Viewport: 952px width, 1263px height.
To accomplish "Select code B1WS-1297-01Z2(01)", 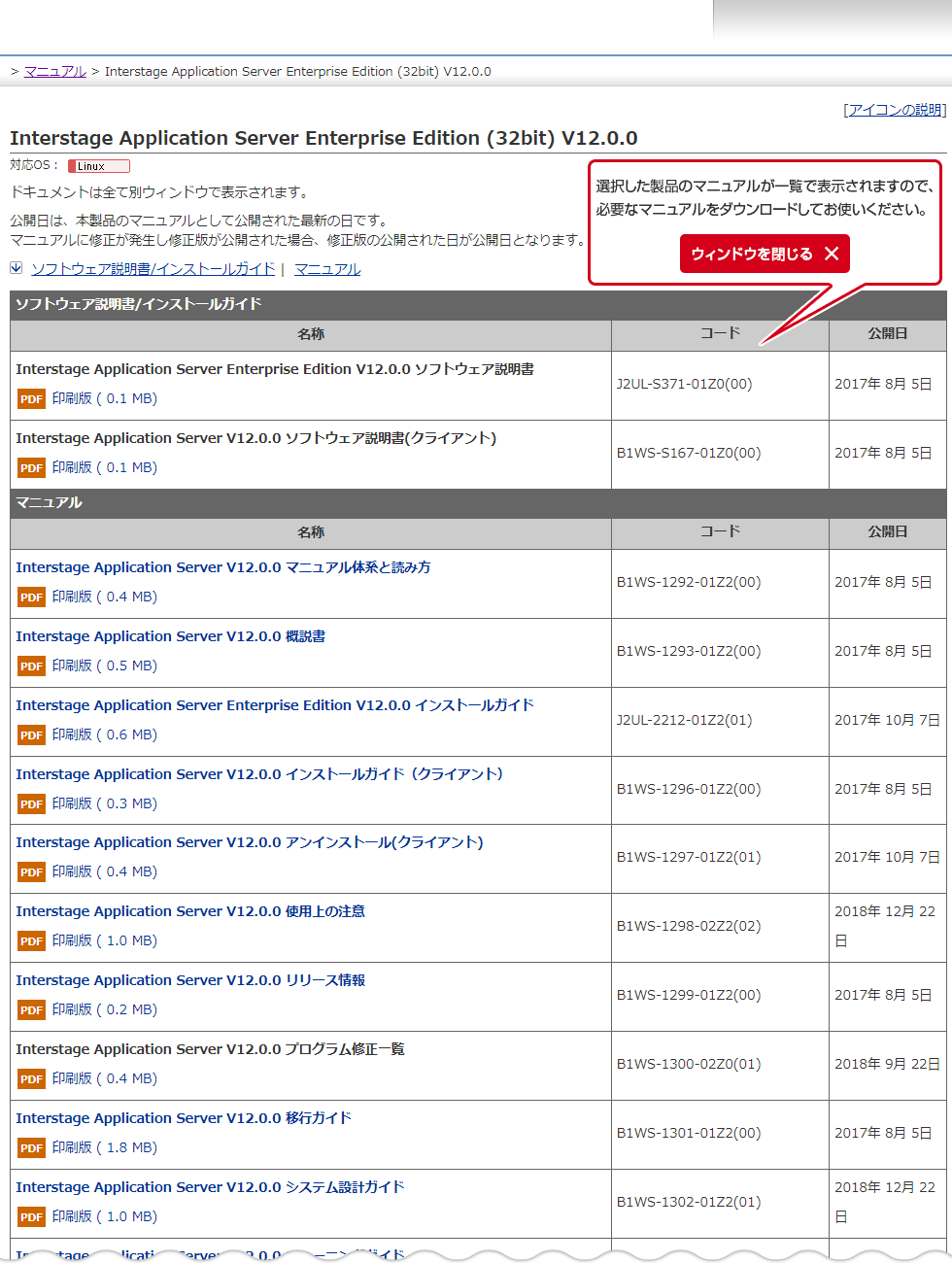I will pyautogui.click(x=689, y=857).
